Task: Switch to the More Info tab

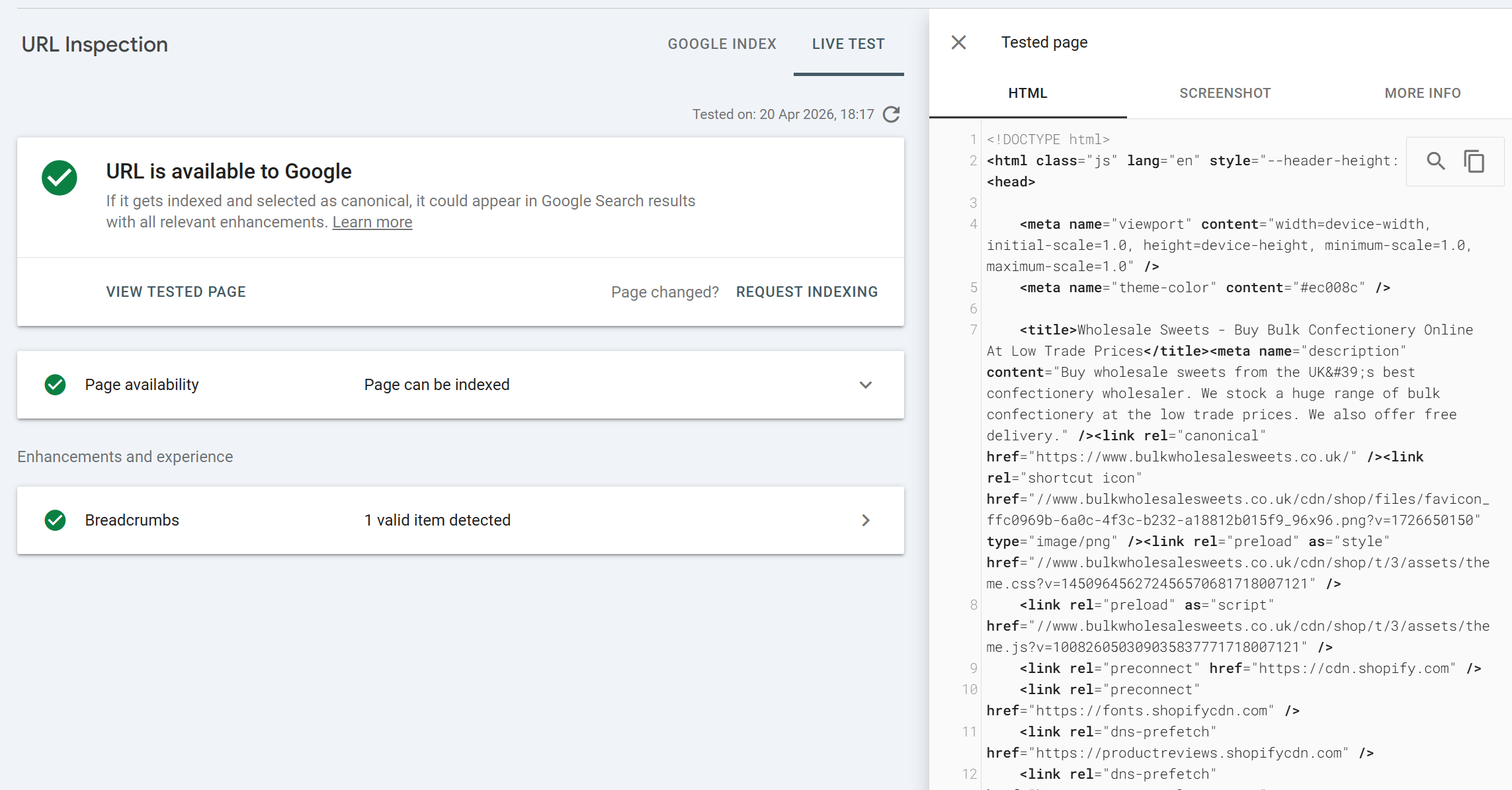Action: [1422, 93]
